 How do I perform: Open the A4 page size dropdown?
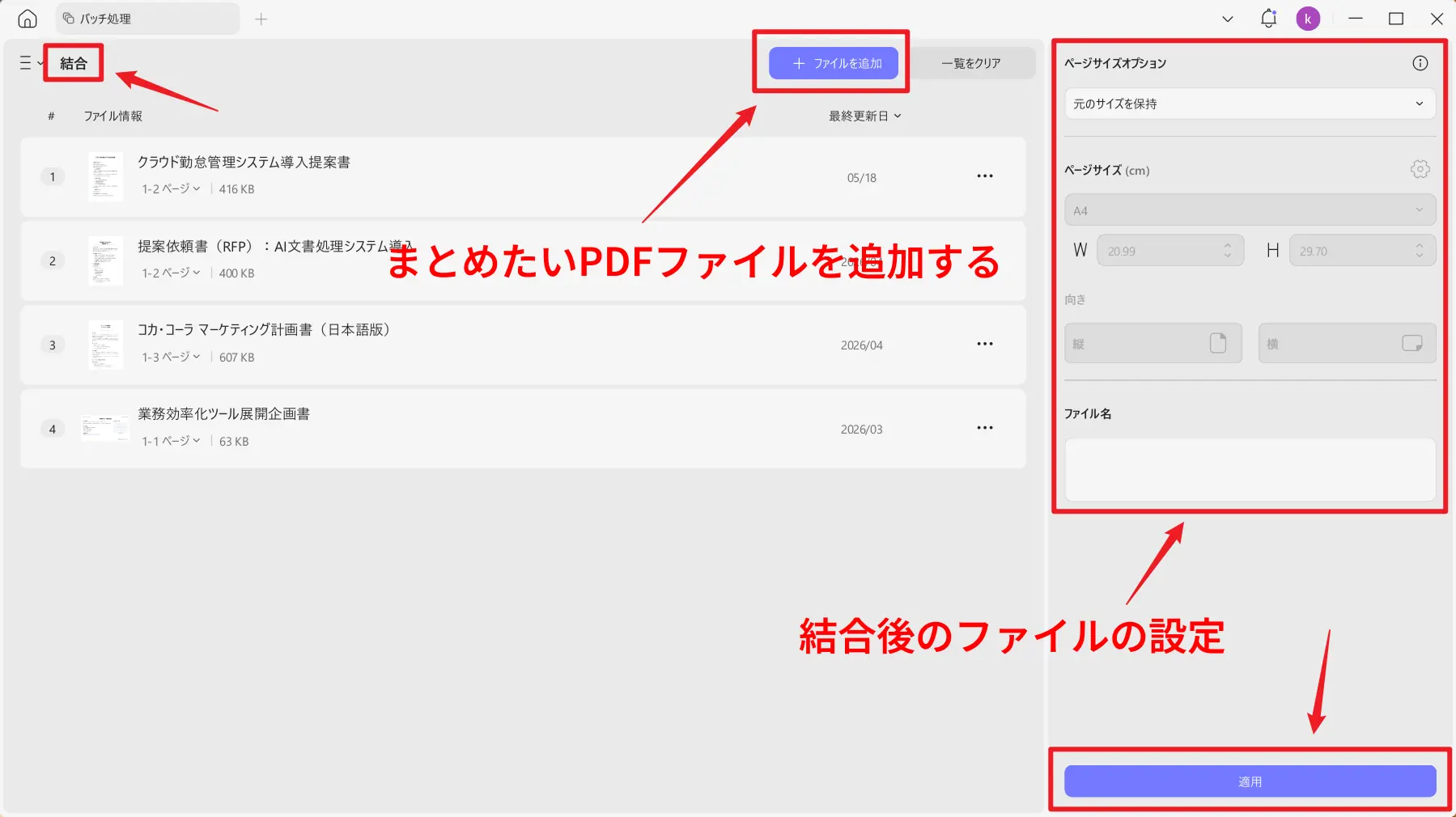1250,210
